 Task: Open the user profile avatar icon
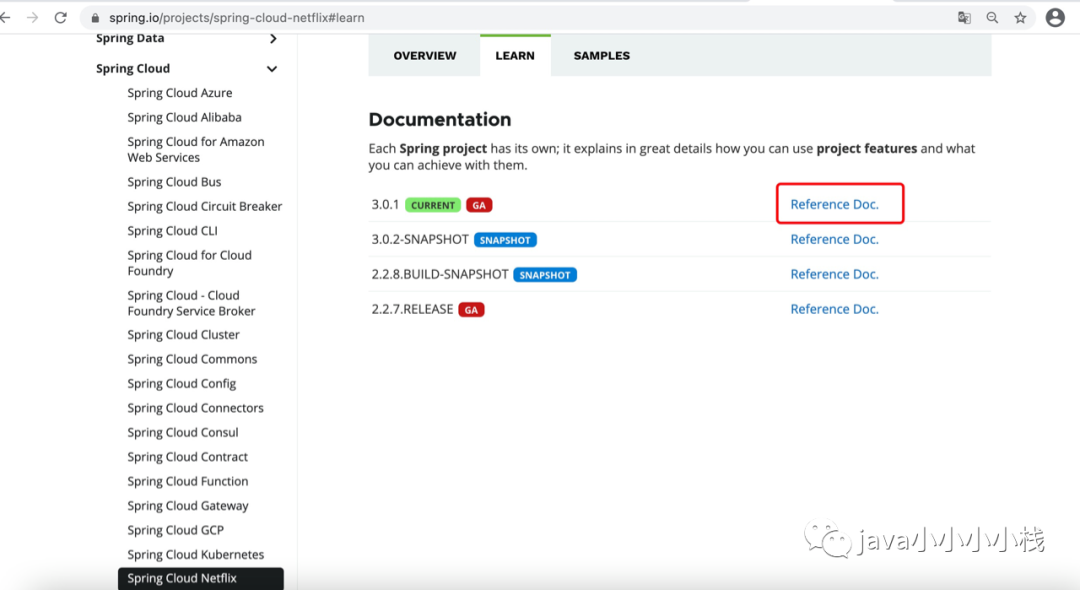point(1054,18)
